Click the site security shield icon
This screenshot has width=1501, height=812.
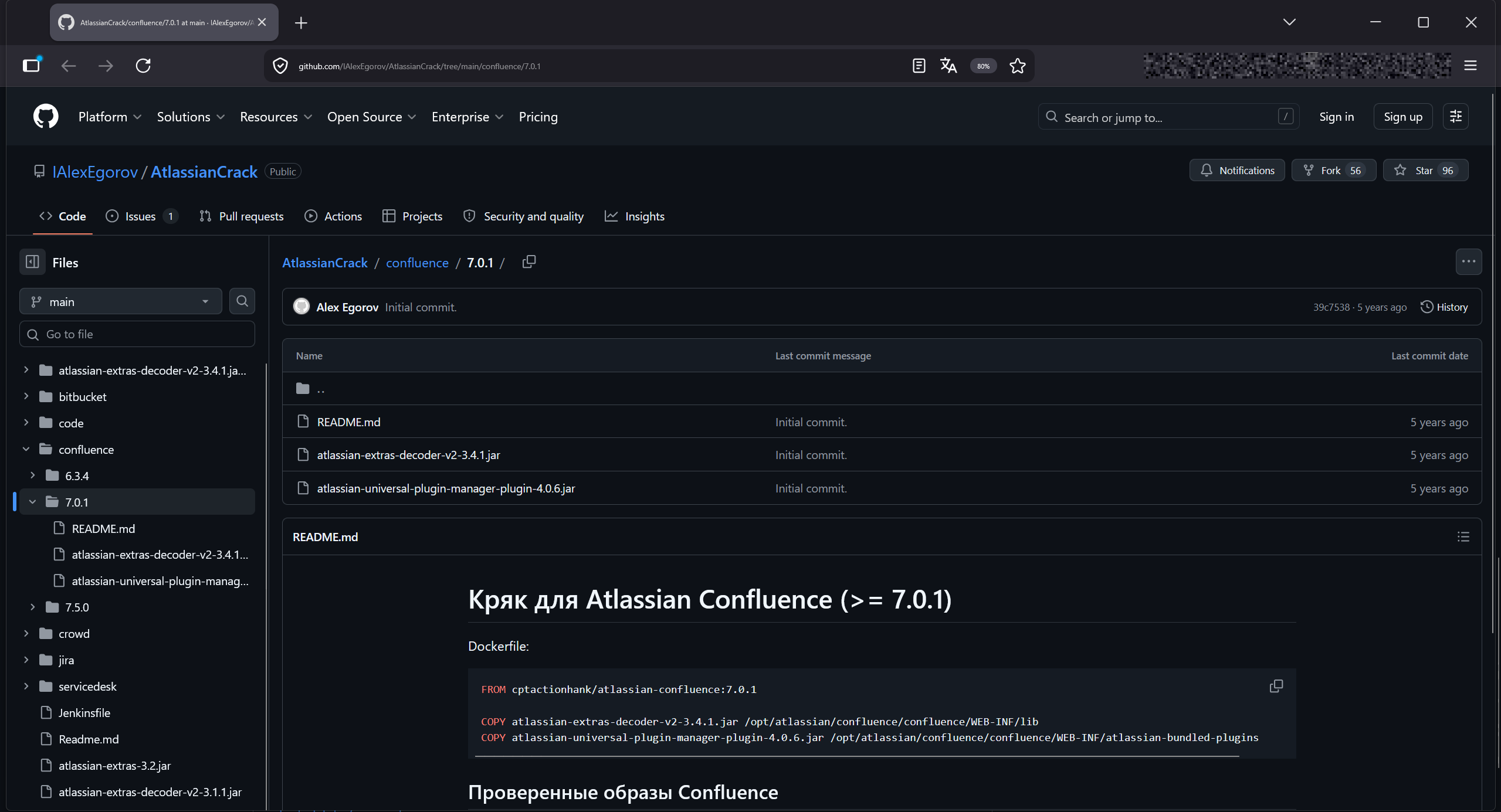[x=280, y=66]
